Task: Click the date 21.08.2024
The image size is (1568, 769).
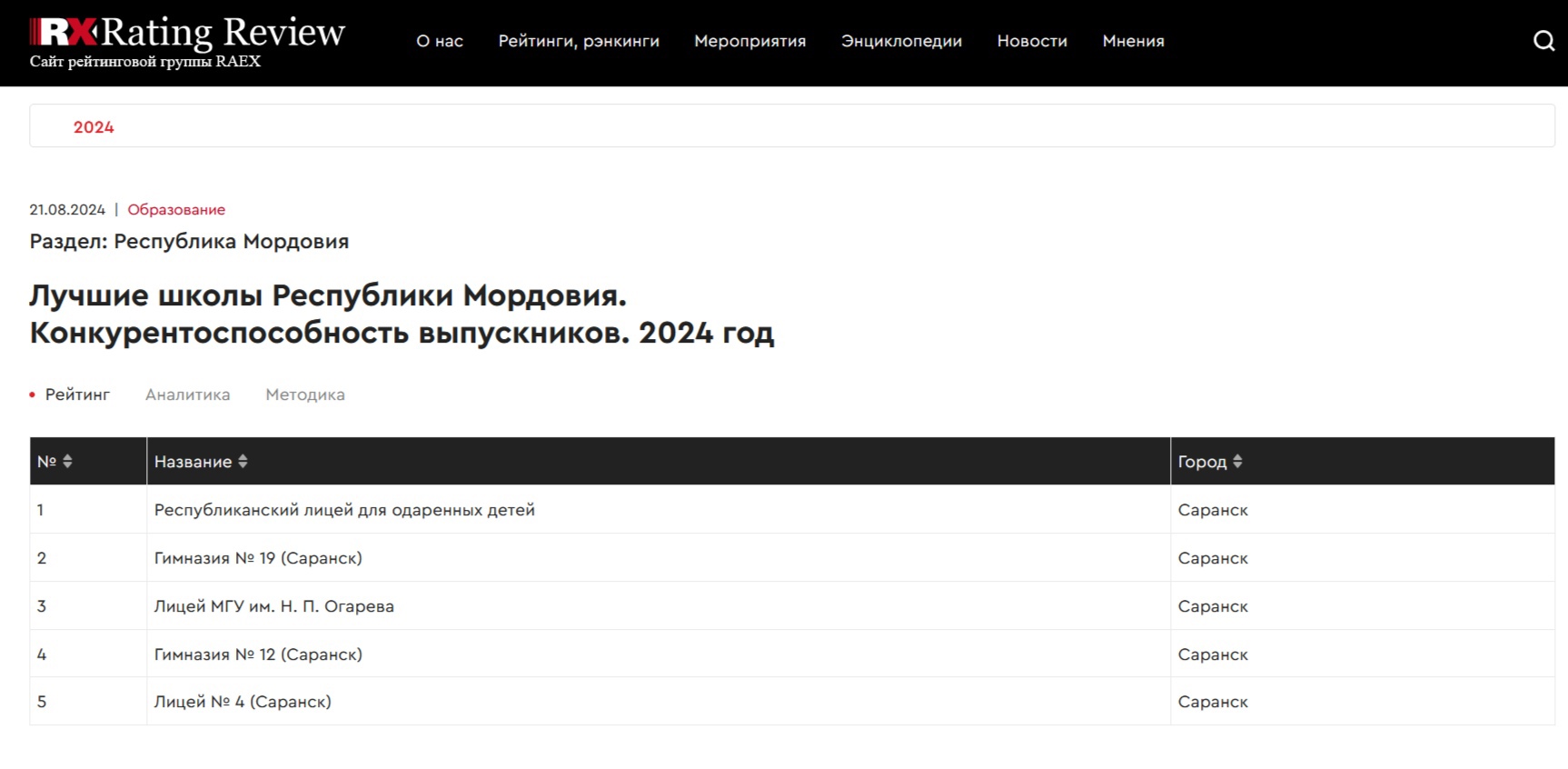Action: coord(67,209)
